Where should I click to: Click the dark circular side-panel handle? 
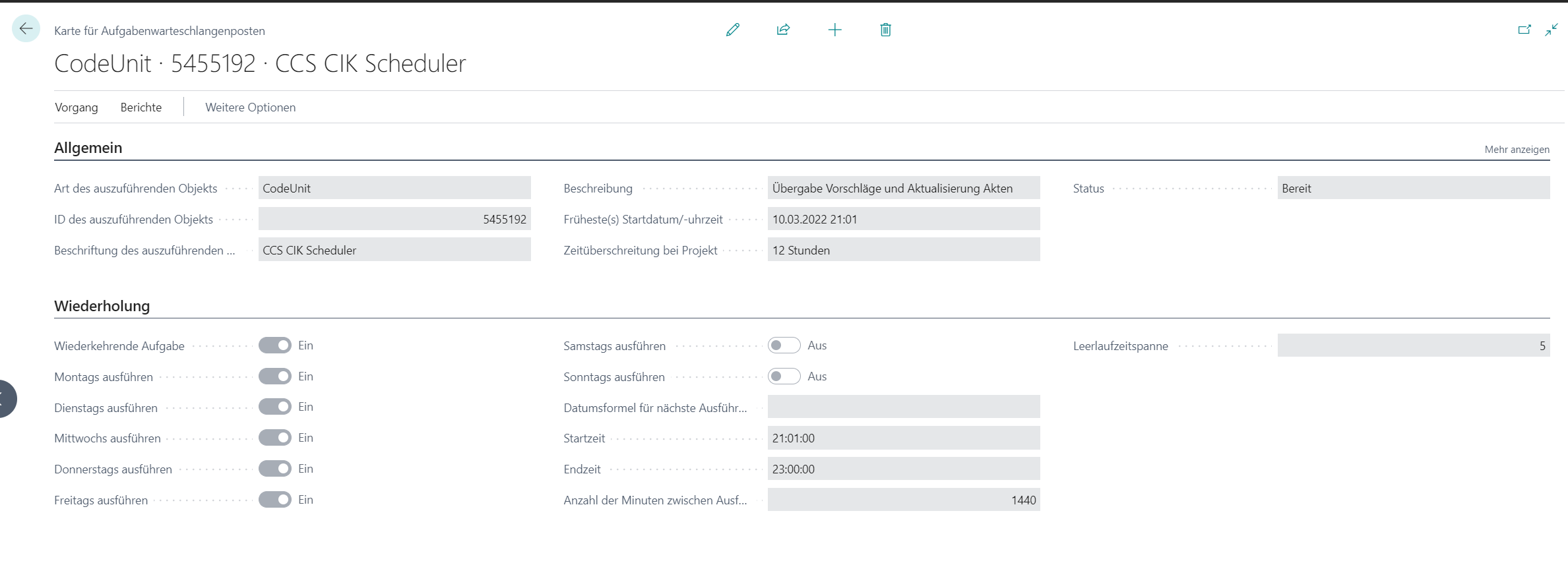(5, 399)
